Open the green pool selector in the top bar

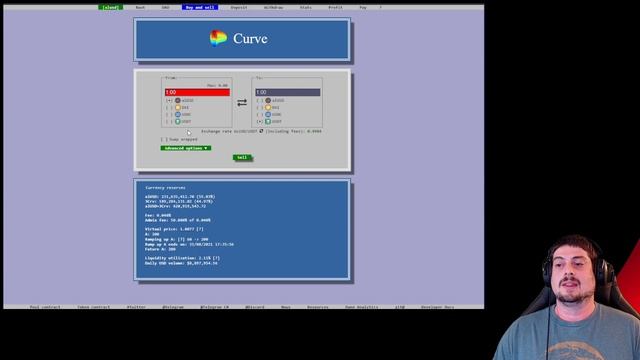pyautogui.click(x=111, y=7)
